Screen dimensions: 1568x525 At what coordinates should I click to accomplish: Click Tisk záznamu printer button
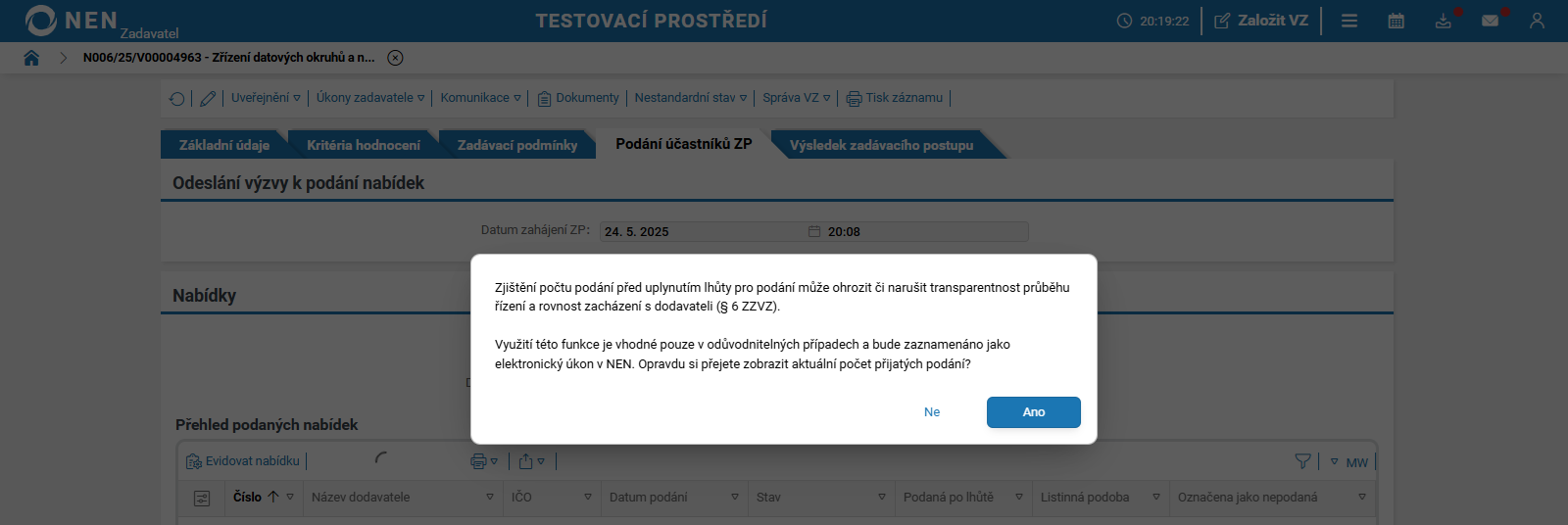(x=895, y=98)
